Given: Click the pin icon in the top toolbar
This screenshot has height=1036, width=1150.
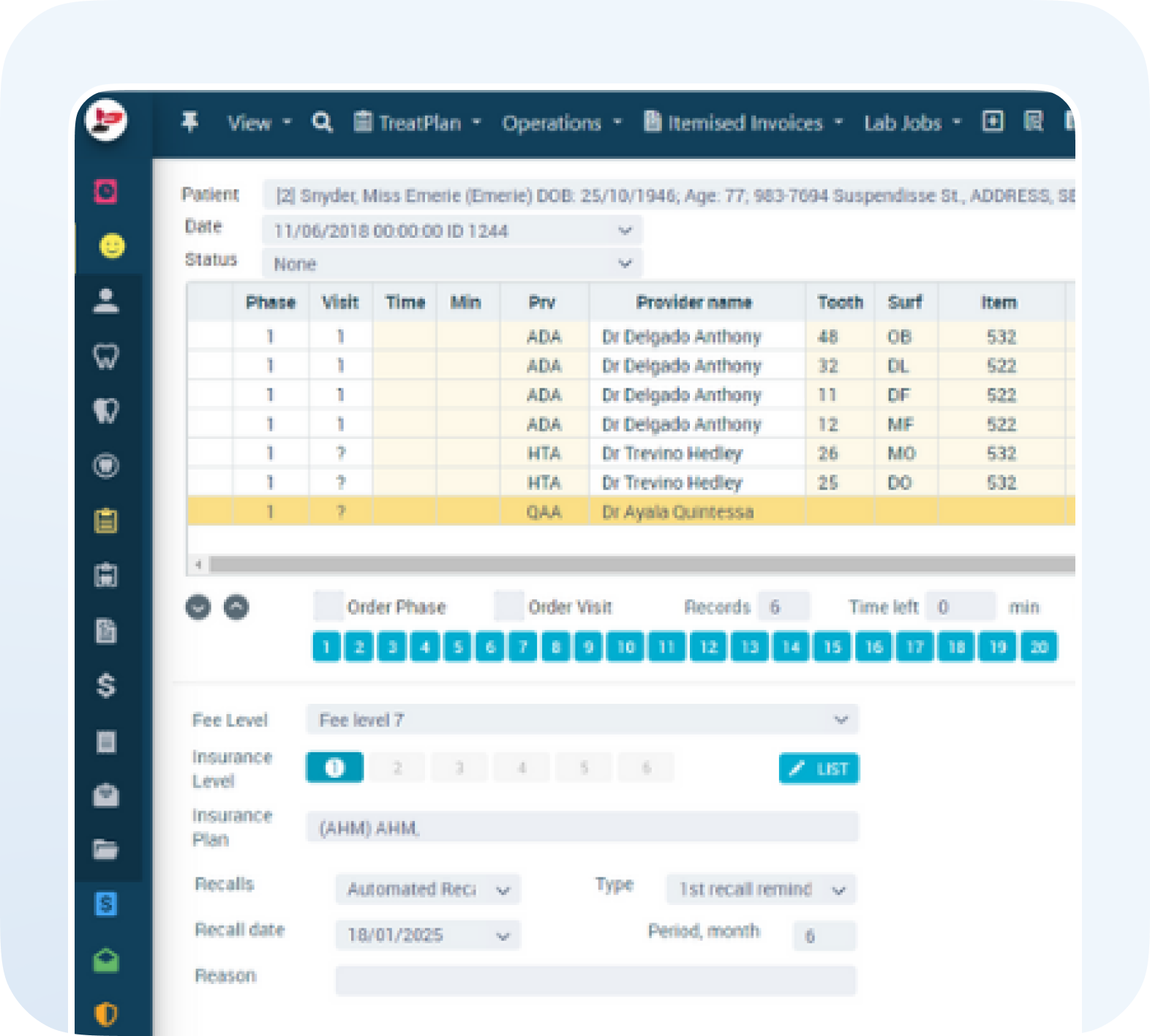Looking at the screenshot, I should pyautogui.click(x=190, y=122).
